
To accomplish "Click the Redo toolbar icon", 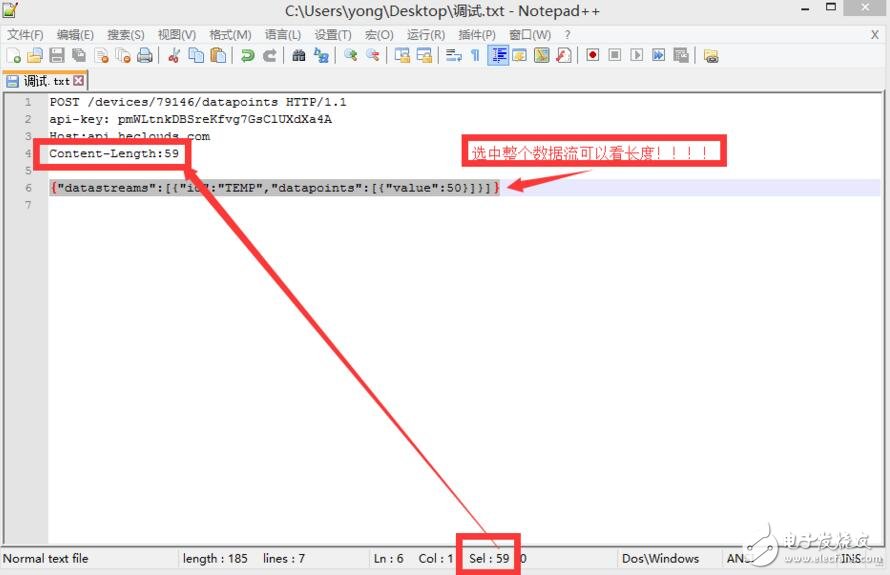I will (270, 56).
